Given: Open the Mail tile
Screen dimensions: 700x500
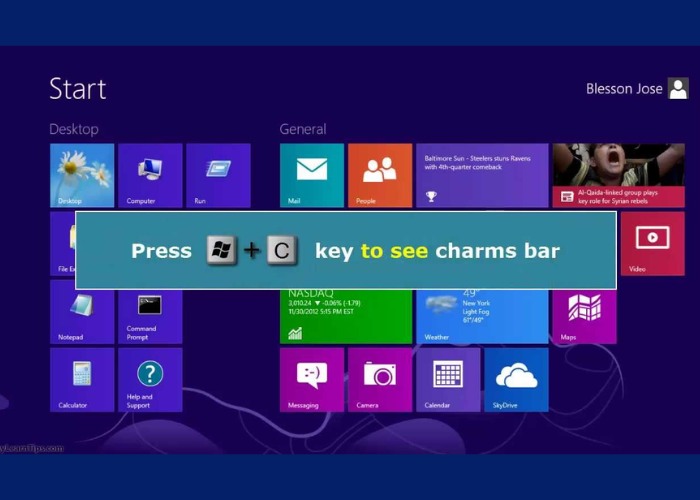Looking at the screenshot, I should 312,175.
